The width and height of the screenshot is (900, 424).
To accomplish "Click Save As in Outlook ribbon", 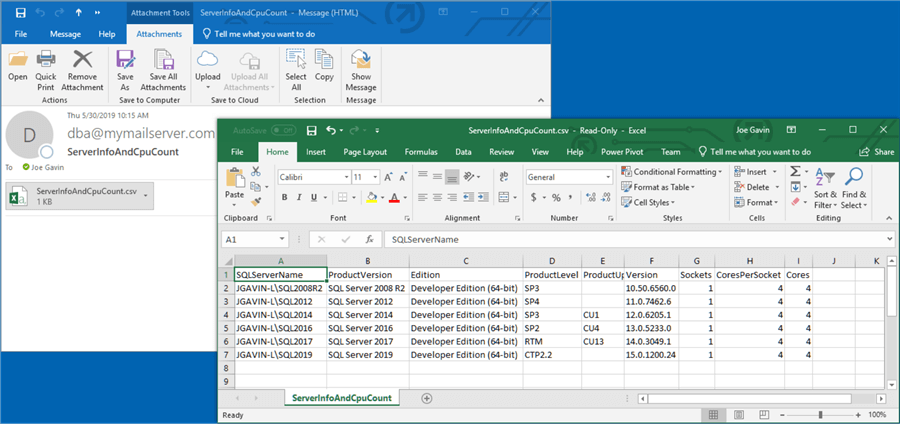I will click(x=125, y=70).
